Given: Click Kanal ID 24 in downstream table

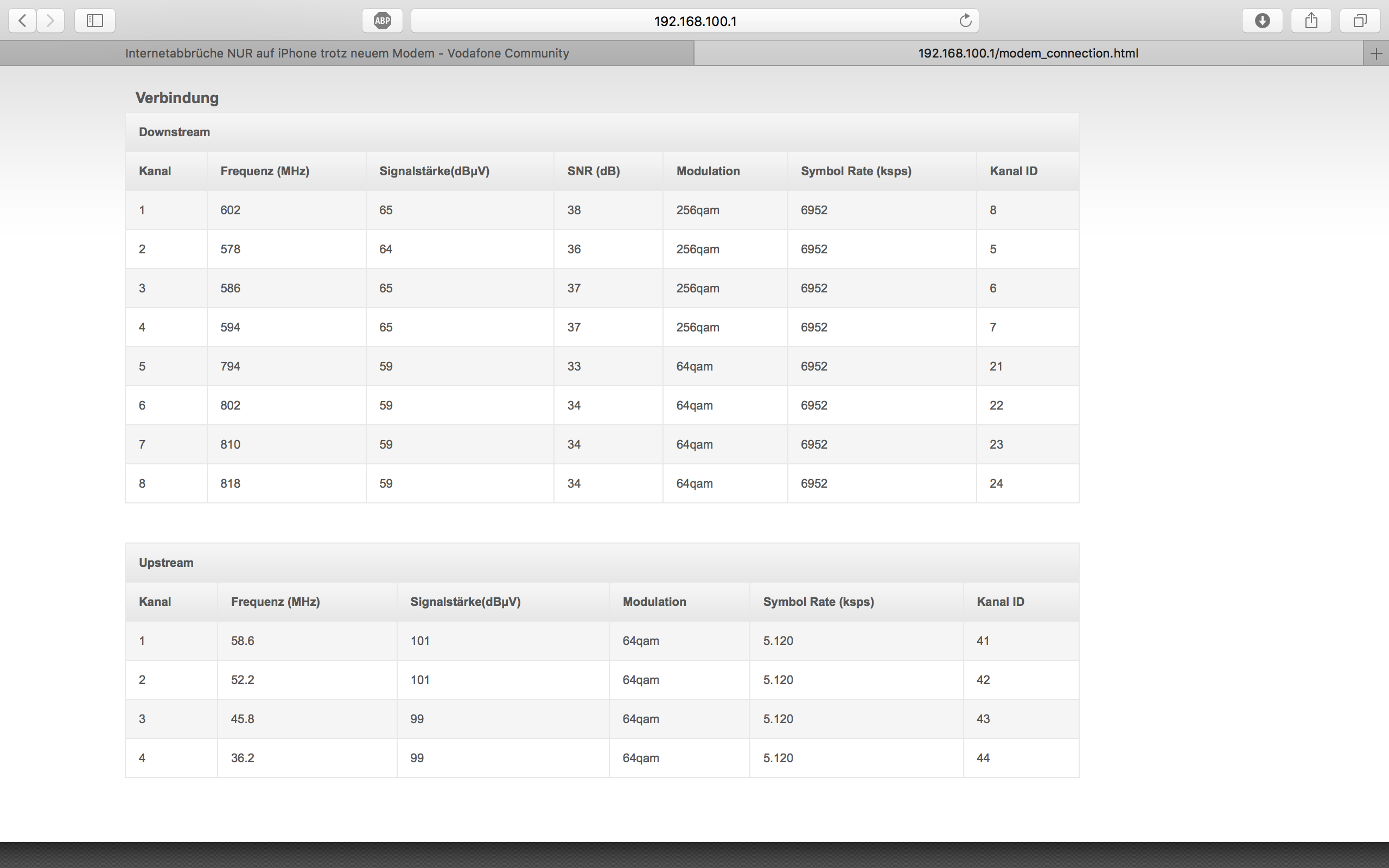Looking at the screenshot, I should click(x=996, y=483).
